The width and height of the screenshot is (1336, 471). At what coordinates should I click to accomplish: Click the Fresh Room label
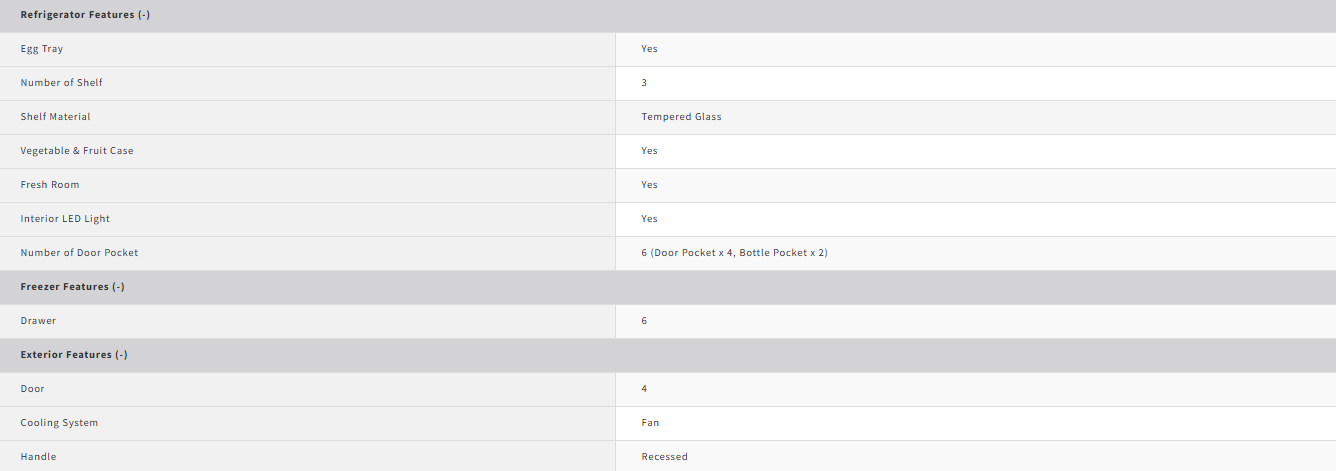(x=50, y=185)
